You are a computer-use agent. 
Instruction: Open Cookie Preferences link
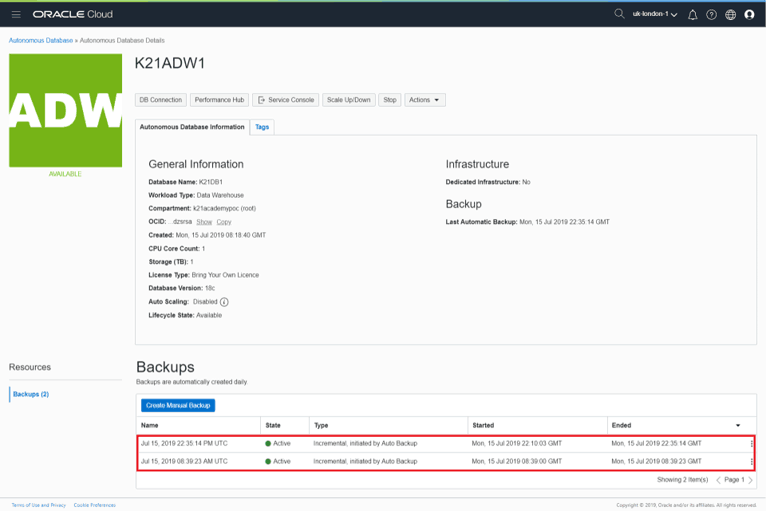point(95,505)
